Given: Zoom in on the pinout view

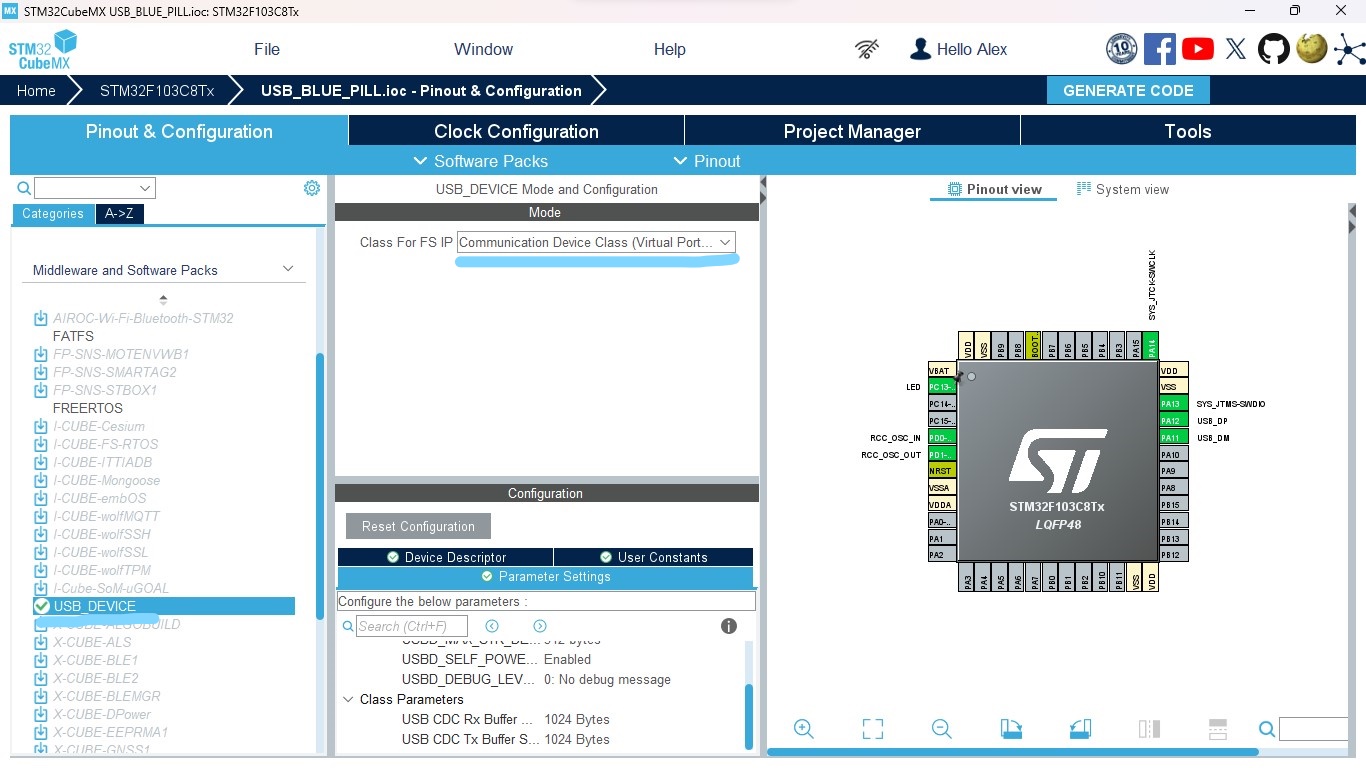Looking at the screenshot, I should point(803,729).
